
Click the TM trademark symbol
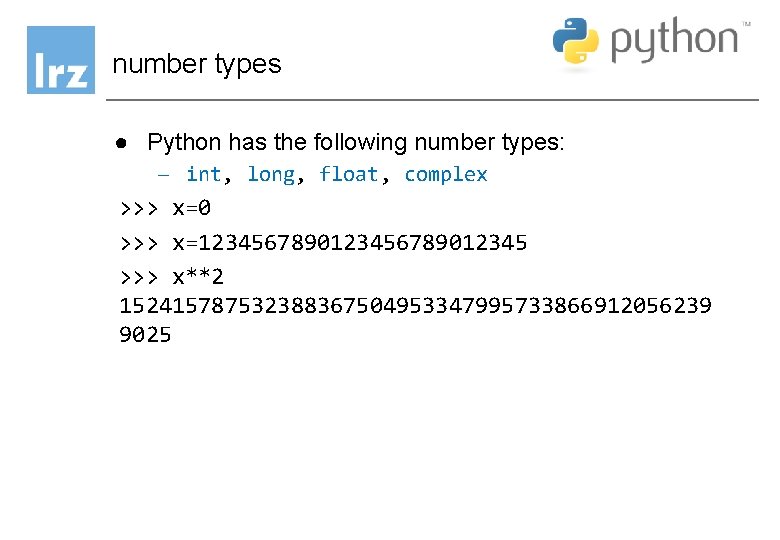click(x=747, y=23)
